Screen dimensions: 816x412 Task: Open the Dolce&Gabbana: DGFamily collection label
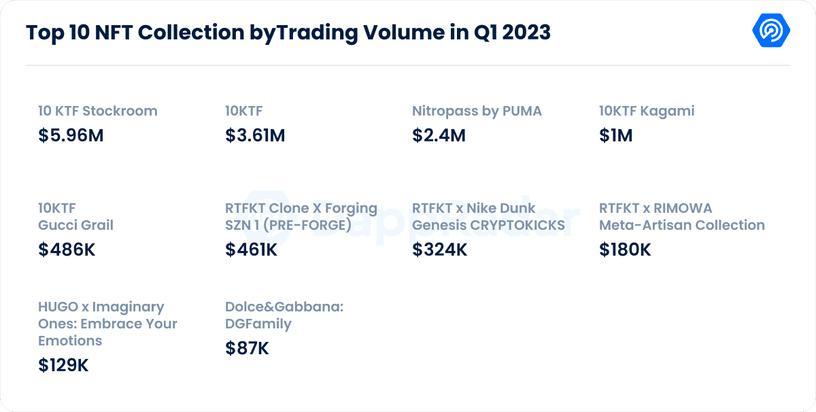pos(284,315)
